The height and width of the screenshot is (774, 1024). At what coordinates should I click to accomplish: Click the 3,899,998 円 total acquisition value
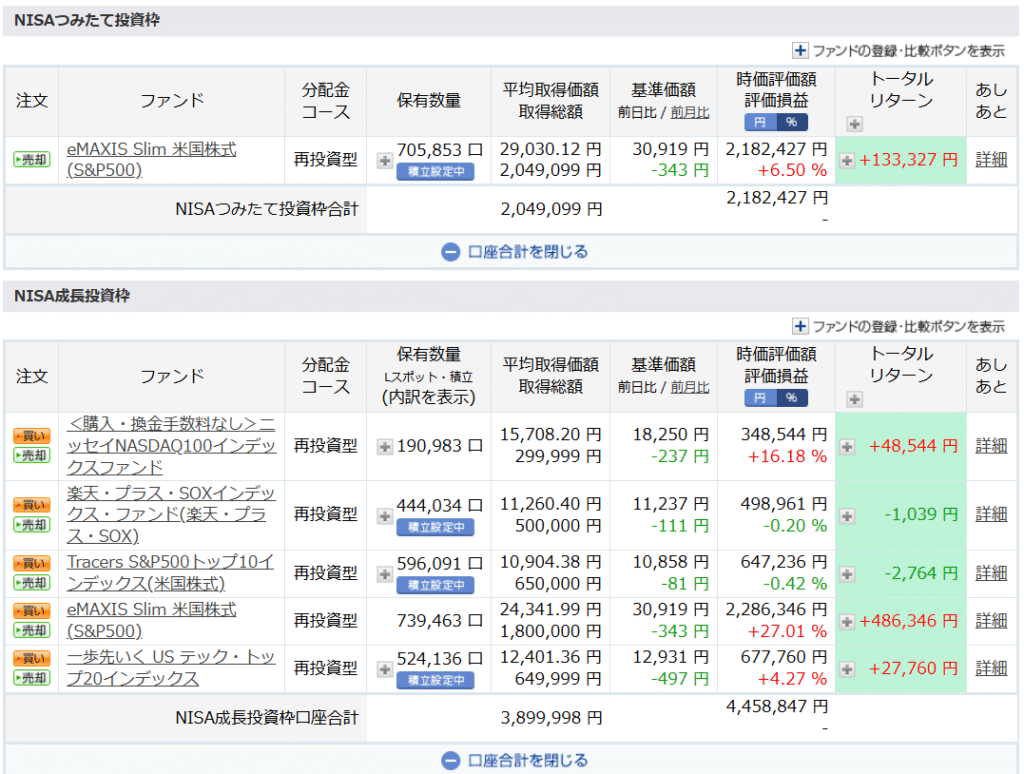(x=551, y=718)
